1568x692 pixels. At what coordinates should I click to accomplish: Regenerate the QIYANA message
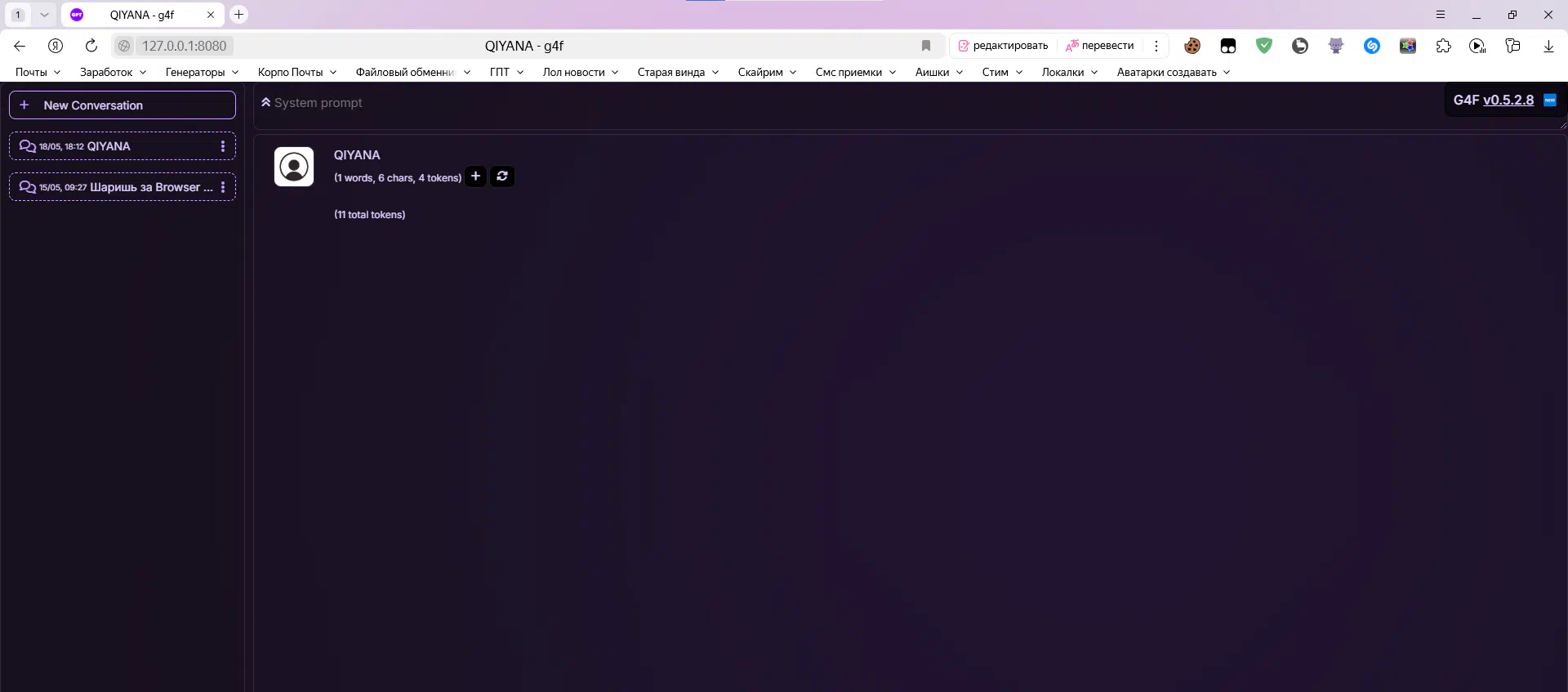click(502, 176)
